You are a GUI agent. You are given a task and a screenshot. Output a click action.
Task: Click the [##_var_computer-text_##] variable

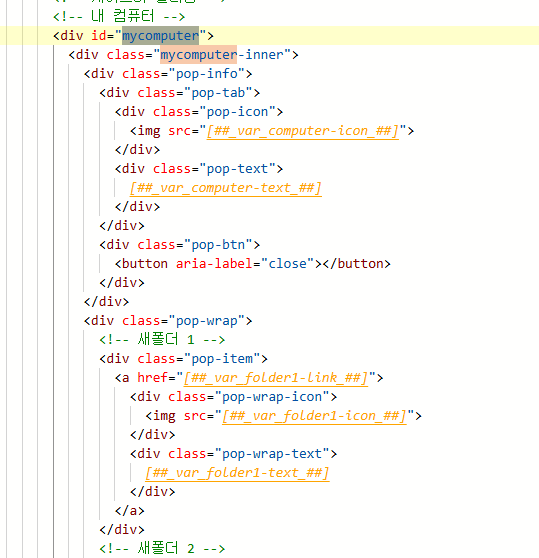click(x=226, y=188)
